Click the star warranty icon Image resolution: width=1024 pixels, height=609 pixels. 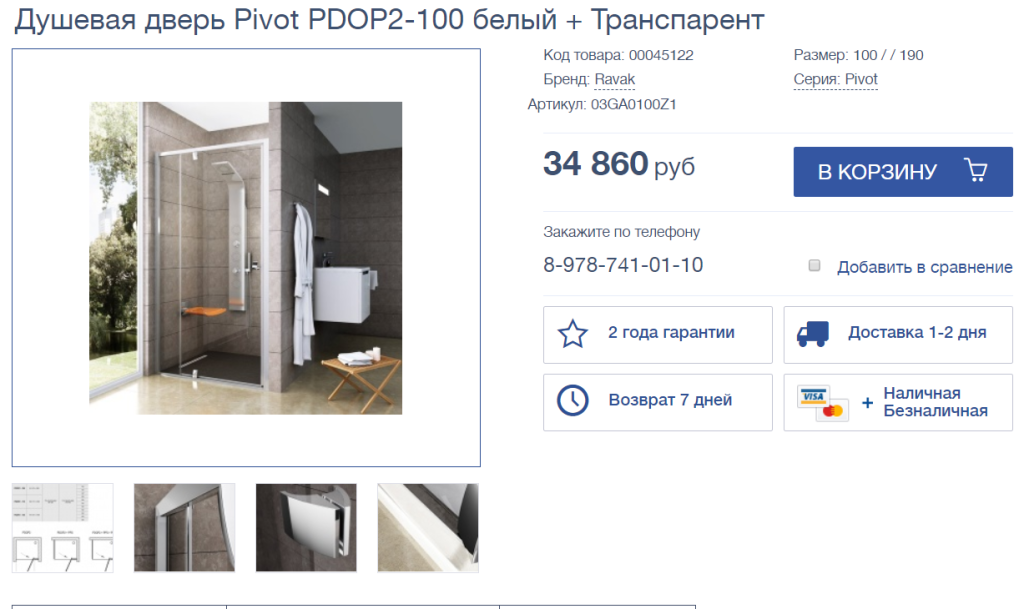[573, 334]
